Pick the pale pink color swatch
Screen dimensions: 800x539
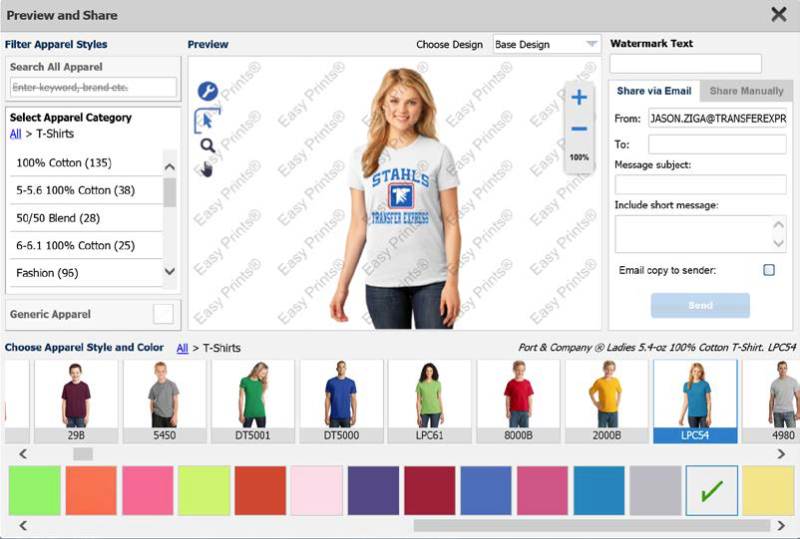click(317, 491)
